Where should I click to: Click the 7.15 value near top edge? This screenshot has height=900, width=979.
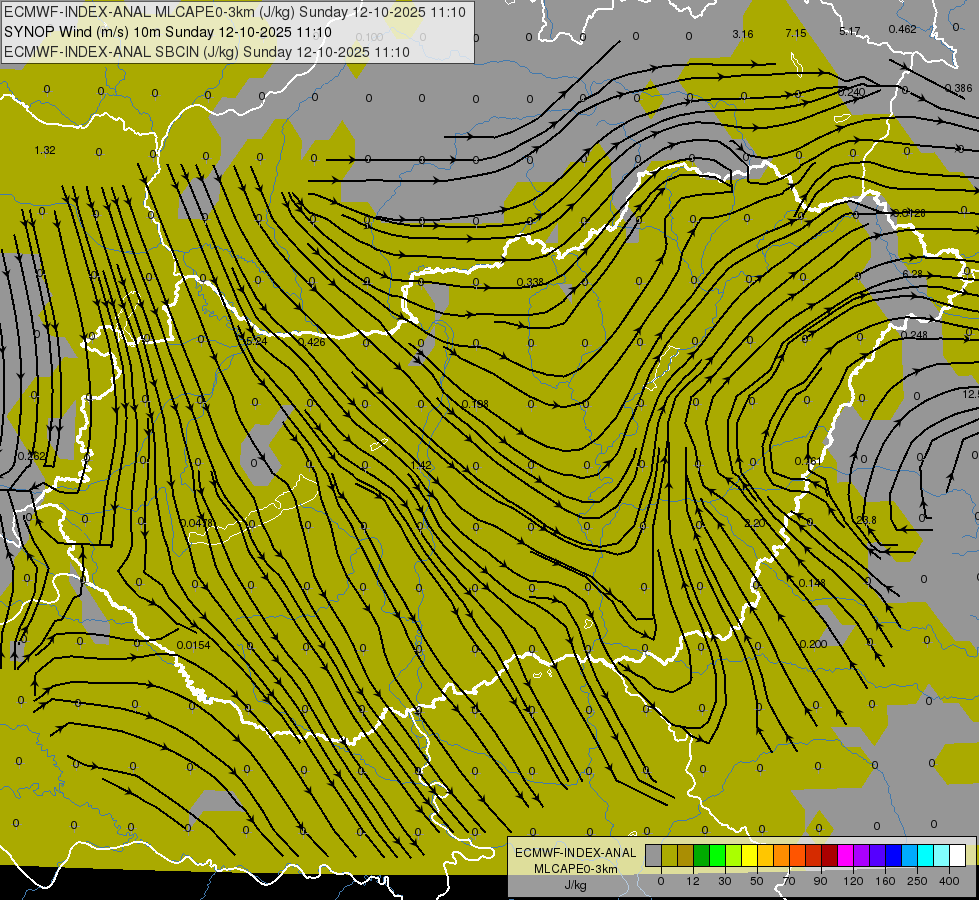[x=795, y=33]
